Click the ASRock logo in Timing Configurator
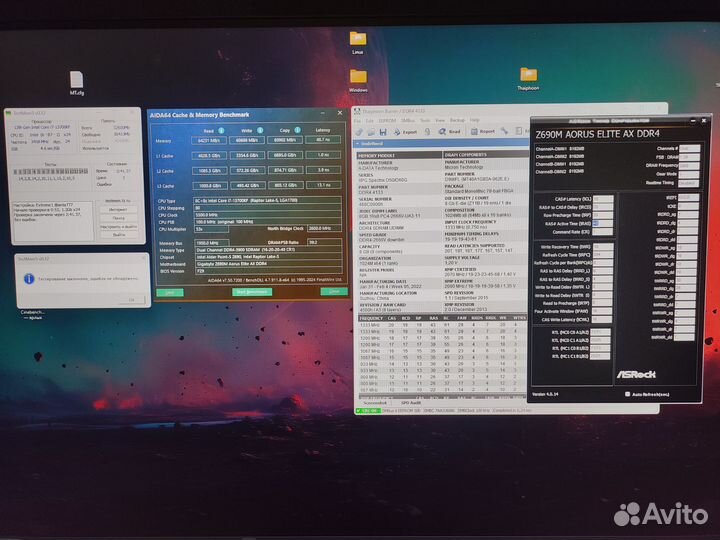The height and width of the screenshot is (540, 720). [636, 374]
